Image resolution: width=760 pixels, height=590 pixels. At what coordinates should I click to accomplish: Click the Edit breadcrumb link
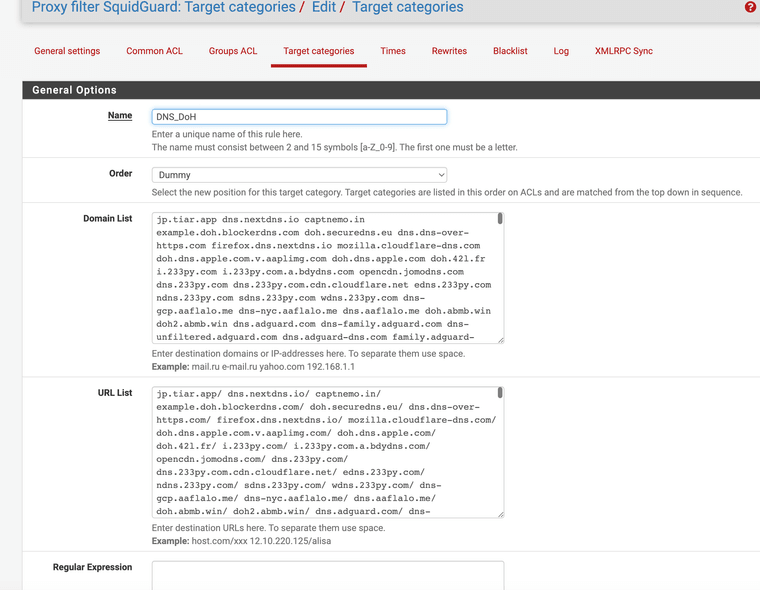[x=324, y=7]
